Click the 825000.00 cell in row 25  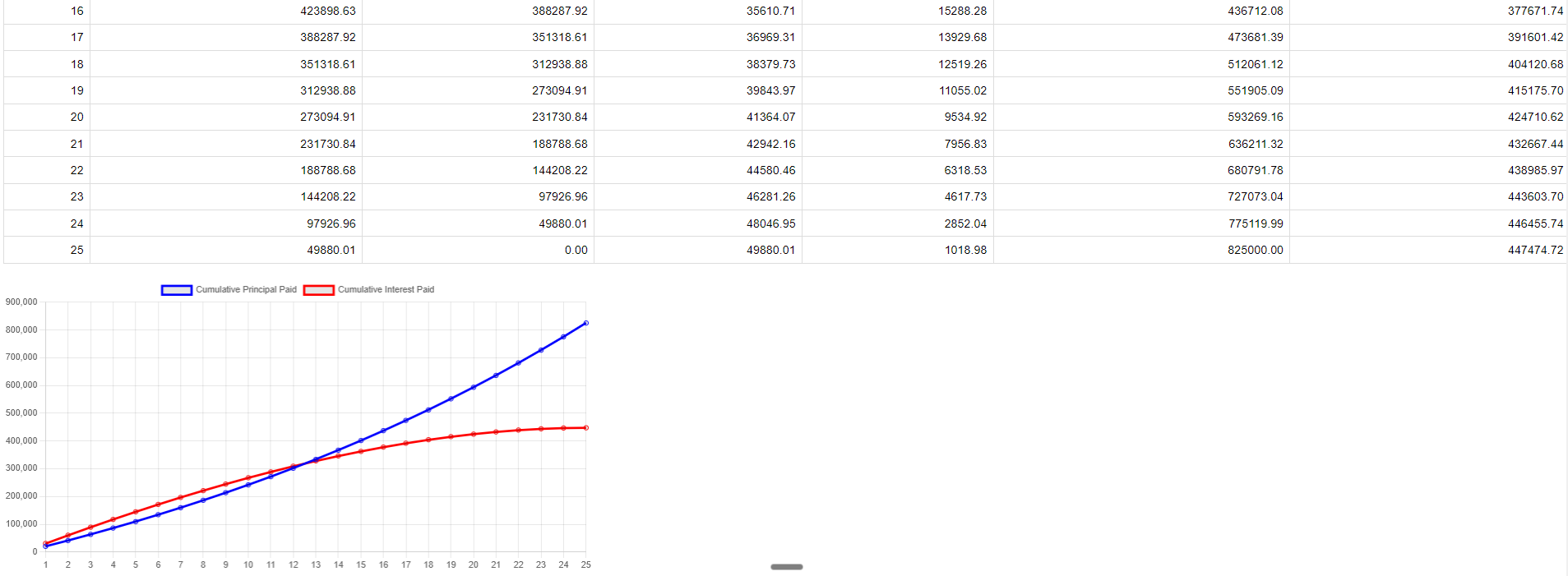click(x=1255, y=250)
